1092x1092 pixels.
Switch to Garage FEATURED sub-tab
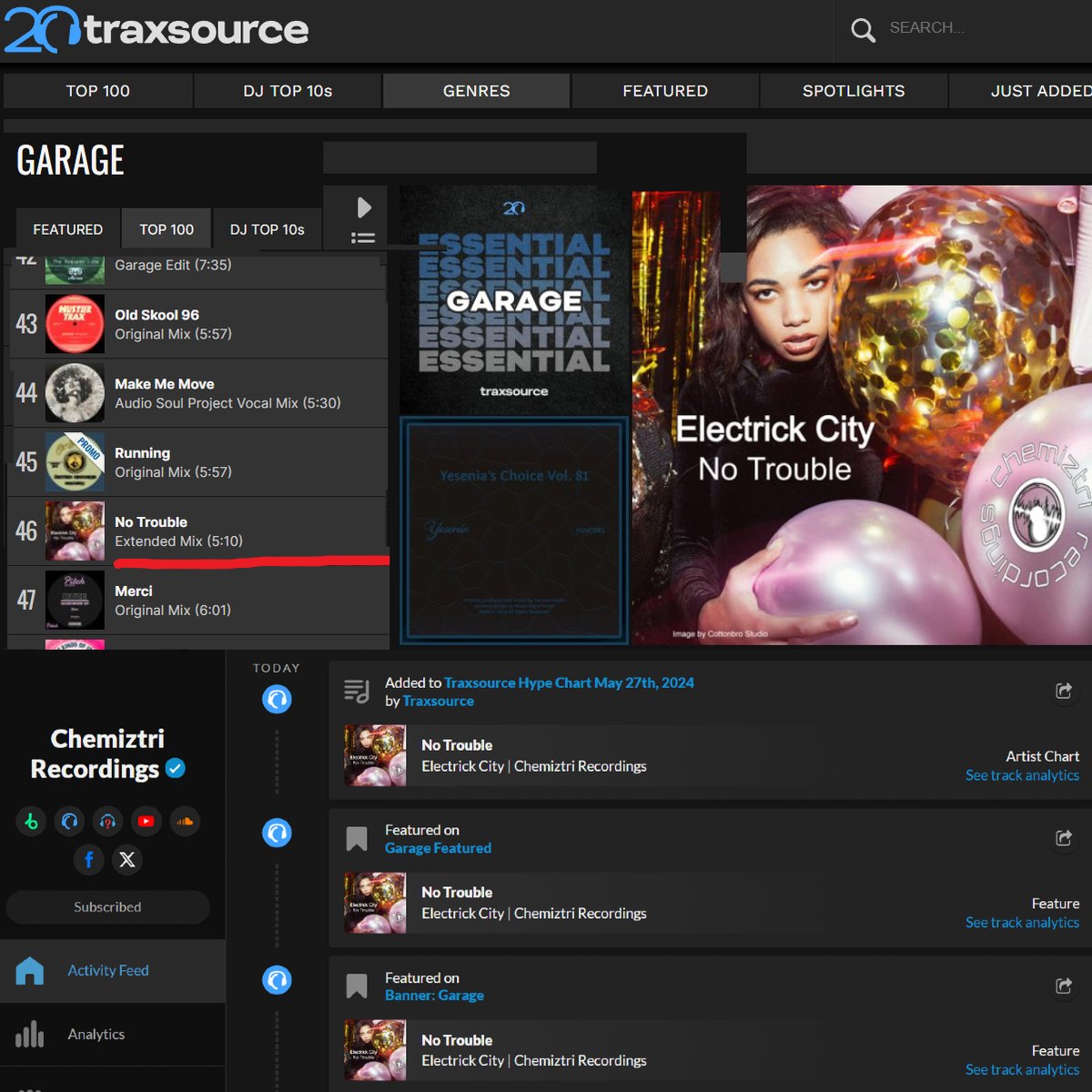click(68, 228)
